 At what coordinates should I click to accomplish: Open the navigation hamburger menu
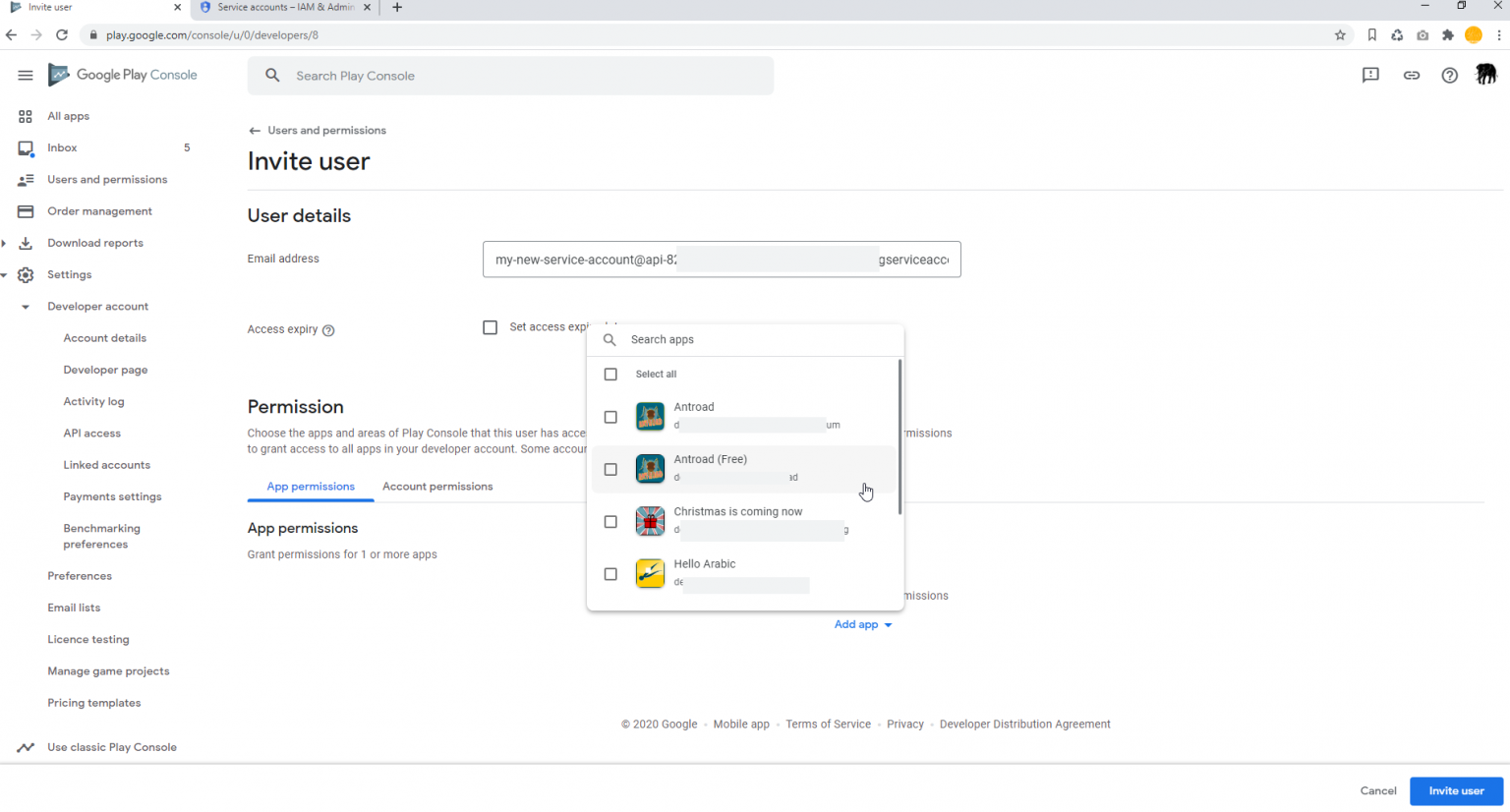26,75
